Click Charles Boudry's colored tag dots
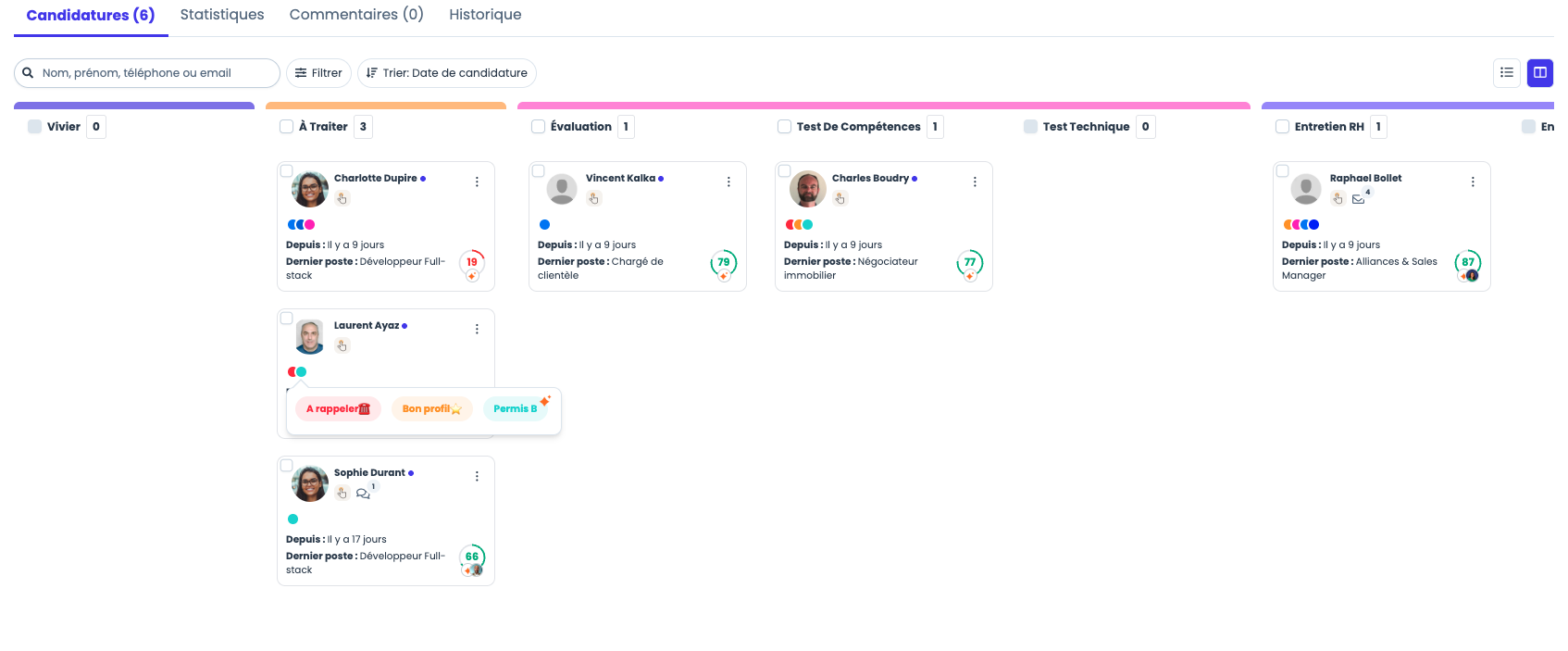 [800, 224]
